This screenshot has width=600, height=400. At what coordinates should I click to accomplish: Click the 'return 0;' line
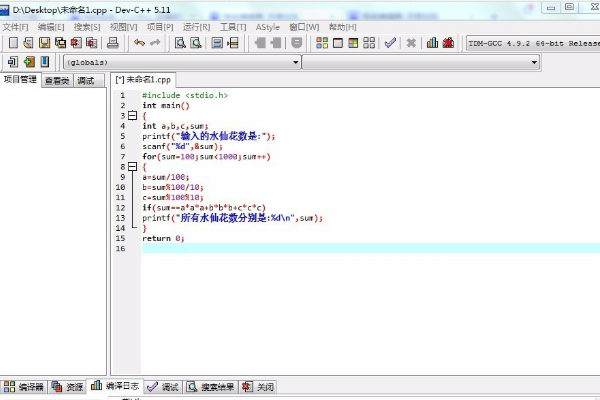pos(163,238)
